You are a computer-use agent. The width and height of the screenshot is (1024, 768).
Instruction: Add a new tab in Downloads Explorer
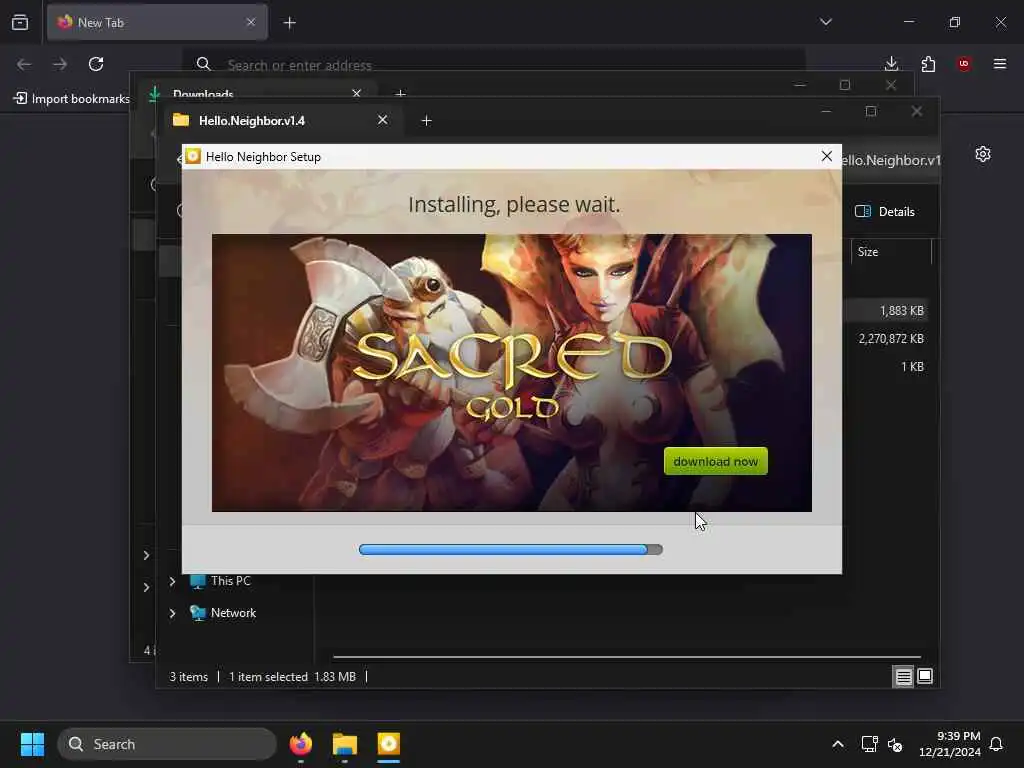(x=400, y=94)
